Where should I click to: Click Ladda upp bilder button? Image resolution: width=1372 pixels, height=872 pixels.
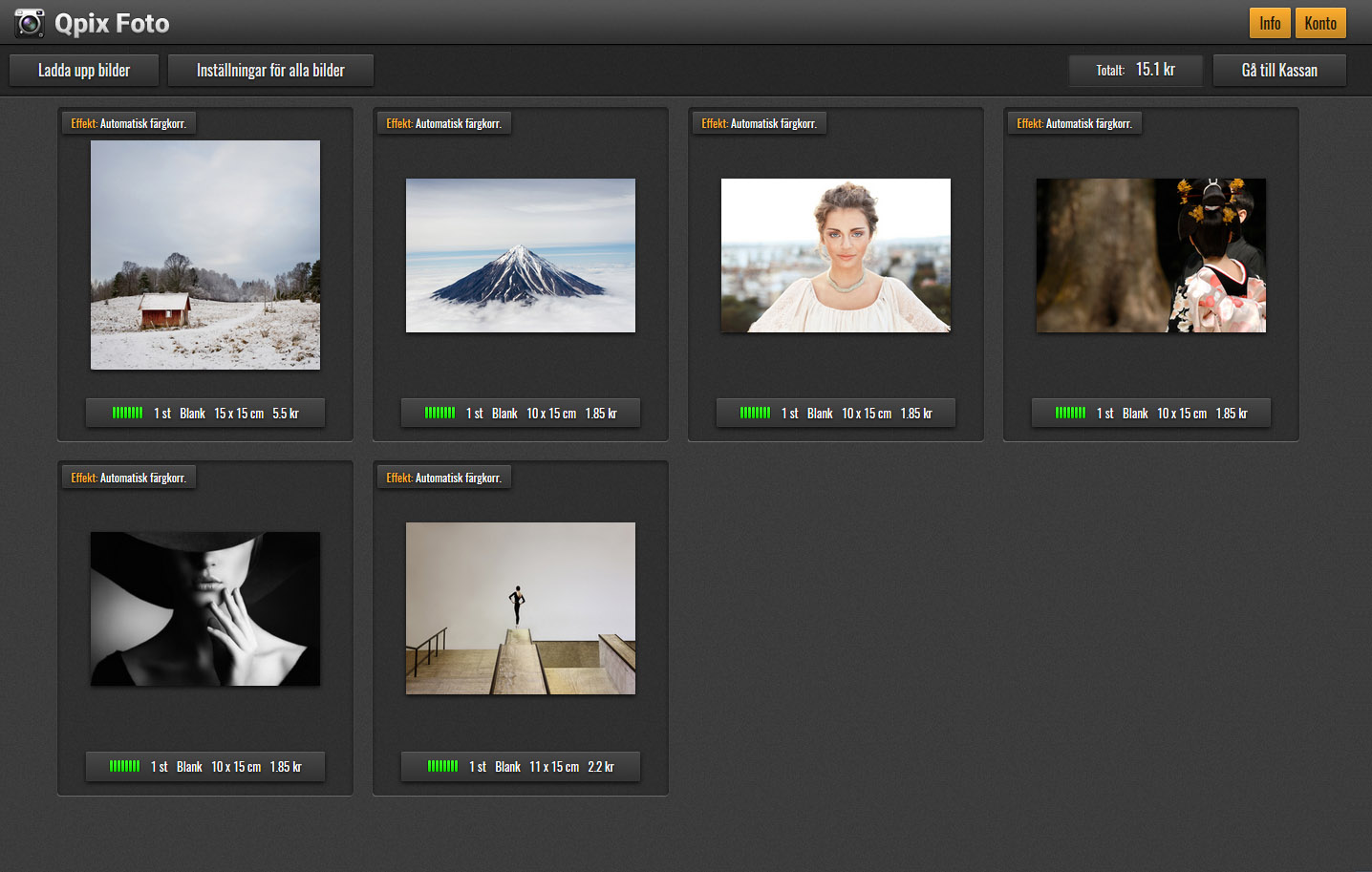point(84,71)
